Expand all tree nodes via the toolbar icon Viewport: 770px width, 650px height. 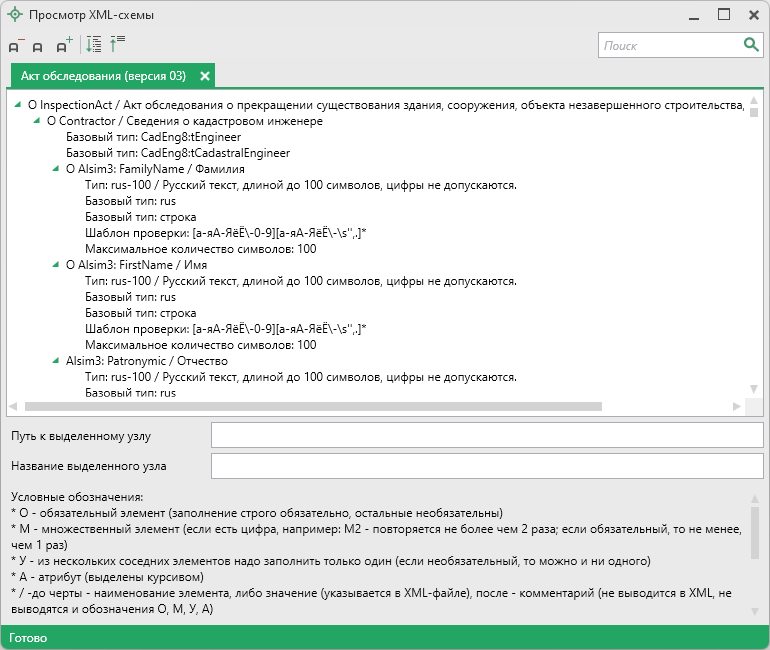94,44
